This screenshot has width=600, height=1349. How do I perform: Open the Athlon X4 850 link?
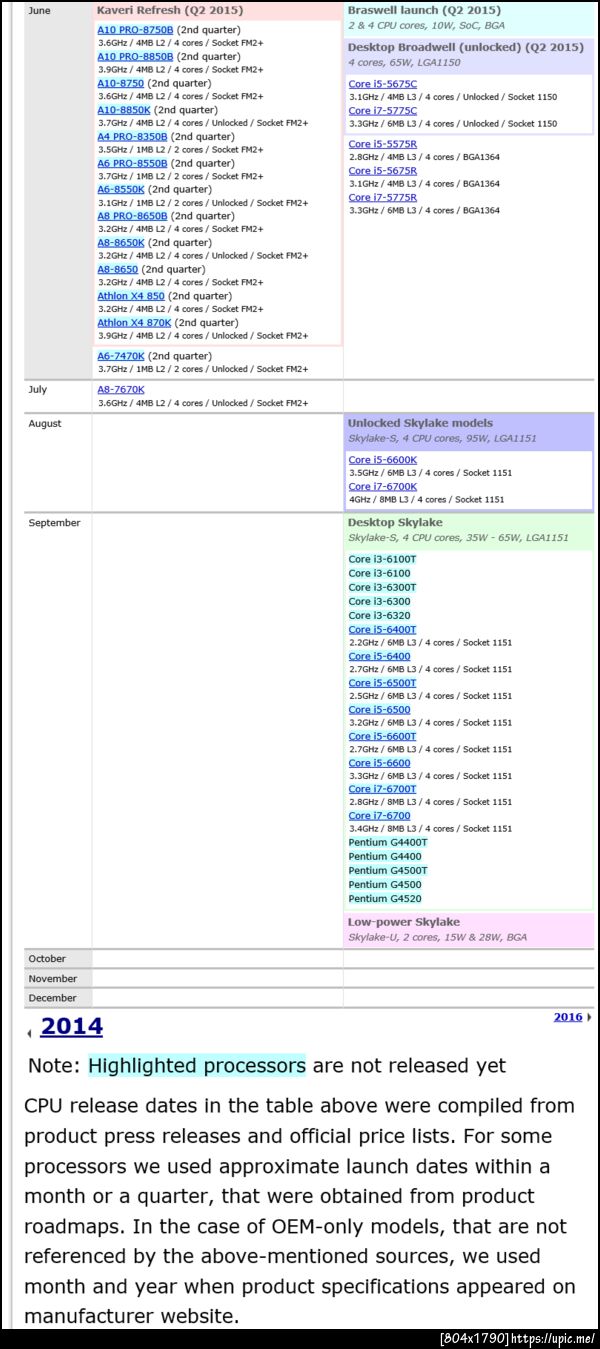tap(131, 296)
